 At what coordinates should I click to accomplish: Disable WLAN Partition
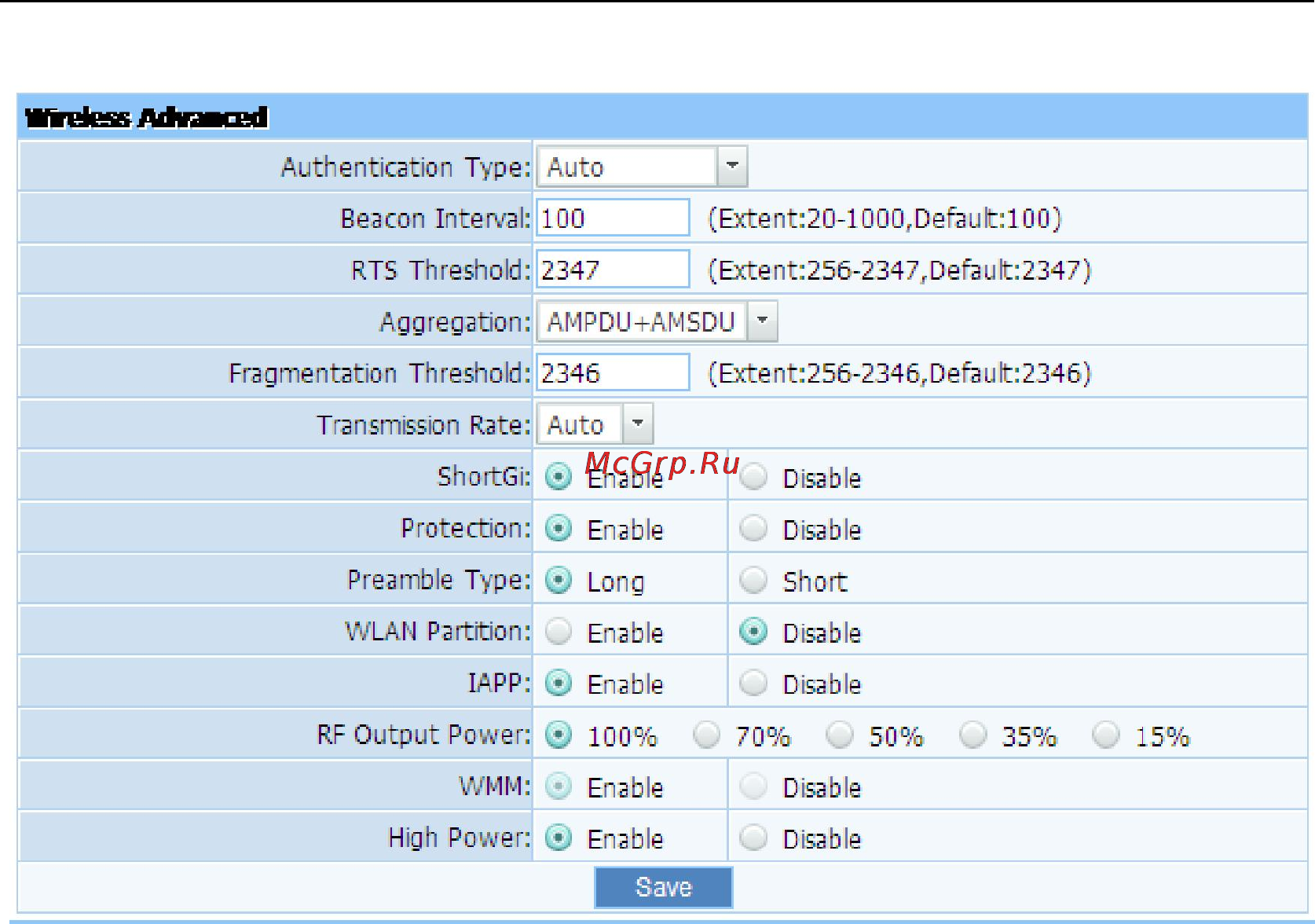pos(754,631)
